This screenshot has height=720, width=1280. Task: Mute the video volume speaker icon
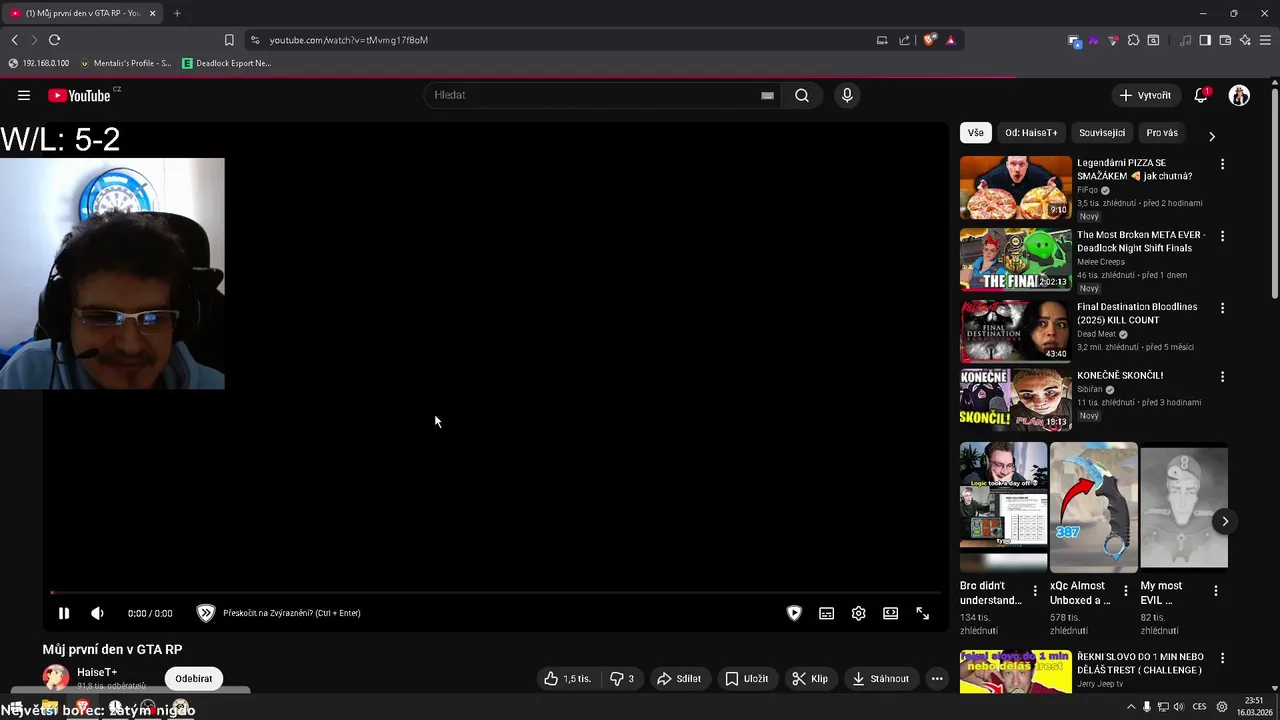click(x=97, y=613)
